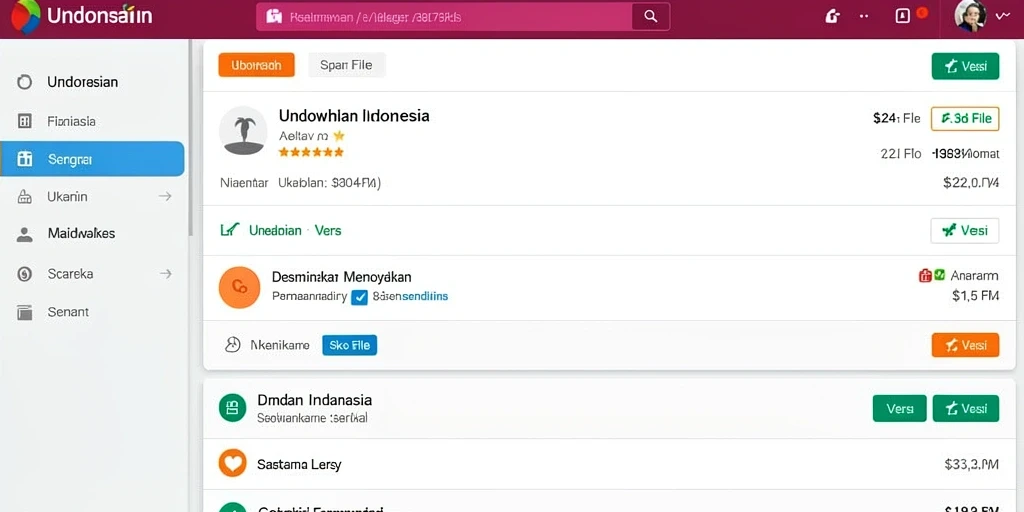Click the icon beside Fixniasia
Screen dimensions: 1024x512
click(24, 121)
